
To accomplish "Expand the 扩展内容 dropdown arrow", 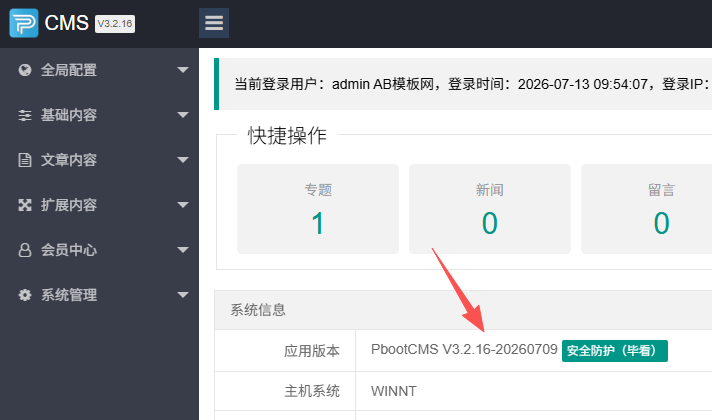I will tap(183, 205).
